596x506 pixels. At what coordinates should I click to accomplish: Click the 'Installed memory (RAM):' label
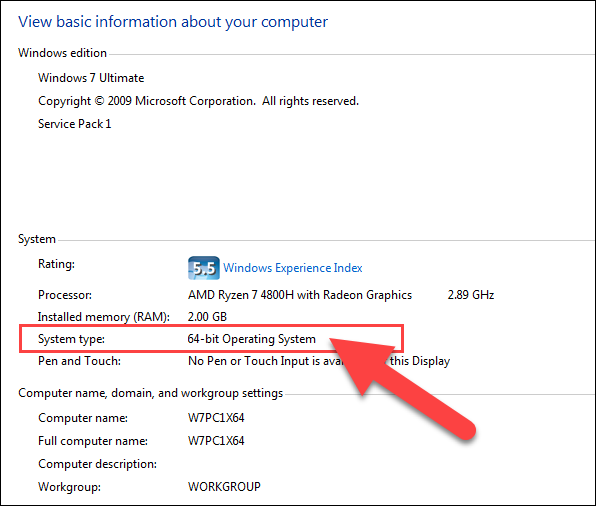click(x=103, y=317)
